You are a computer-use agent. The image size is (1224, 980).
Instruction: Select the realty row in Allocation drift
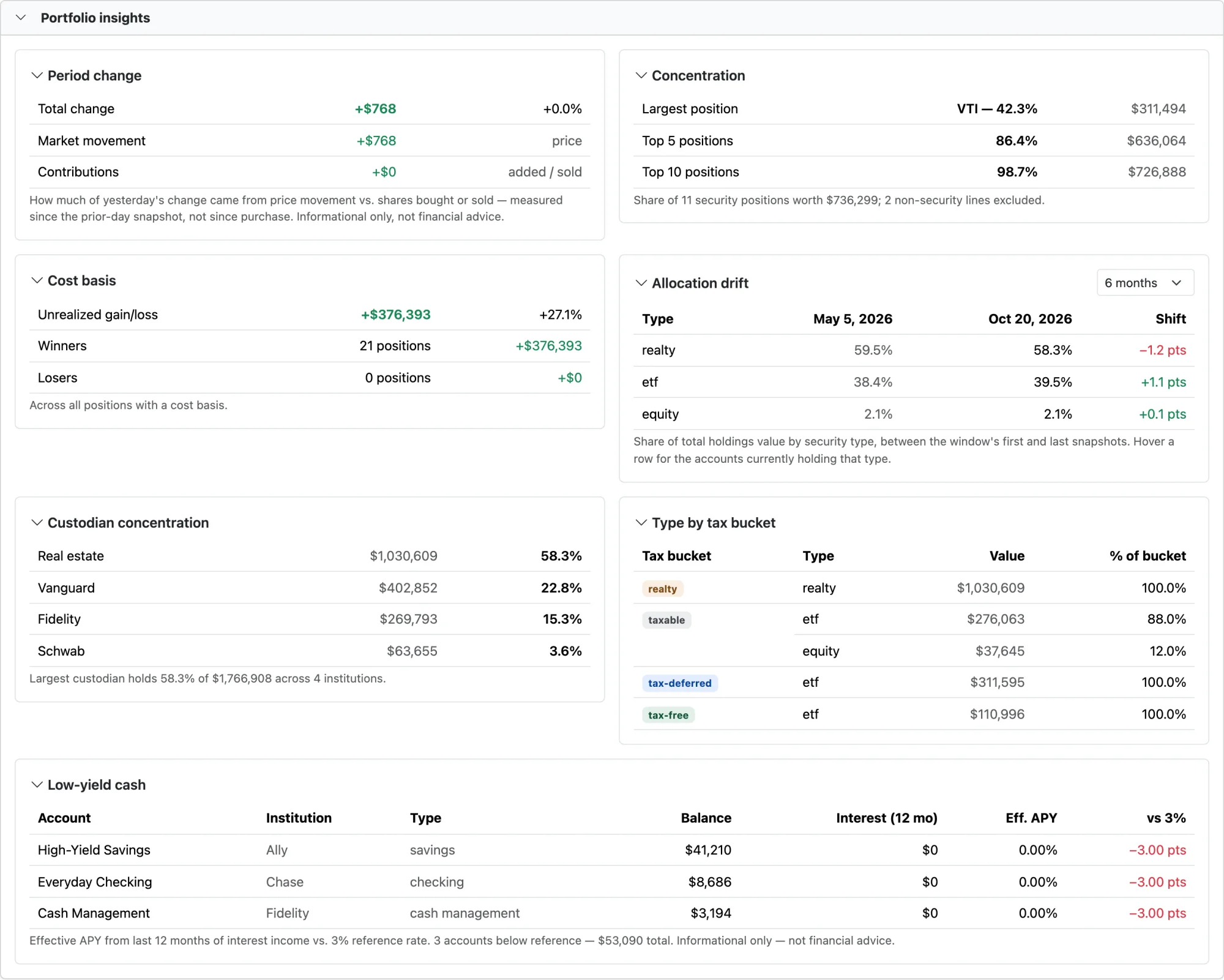(x=913, y=351)
